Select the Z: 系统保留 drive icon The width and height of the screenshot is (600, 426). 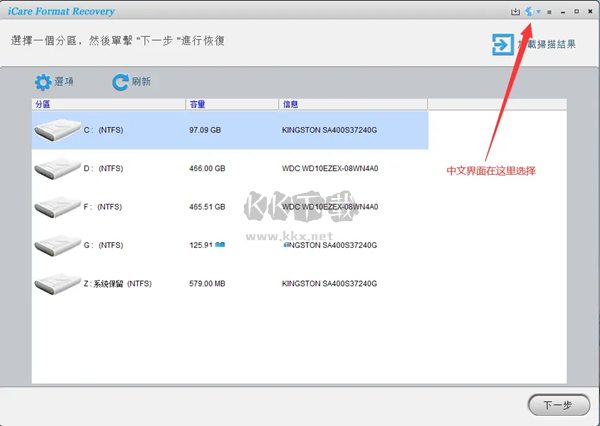coord(56,283)
